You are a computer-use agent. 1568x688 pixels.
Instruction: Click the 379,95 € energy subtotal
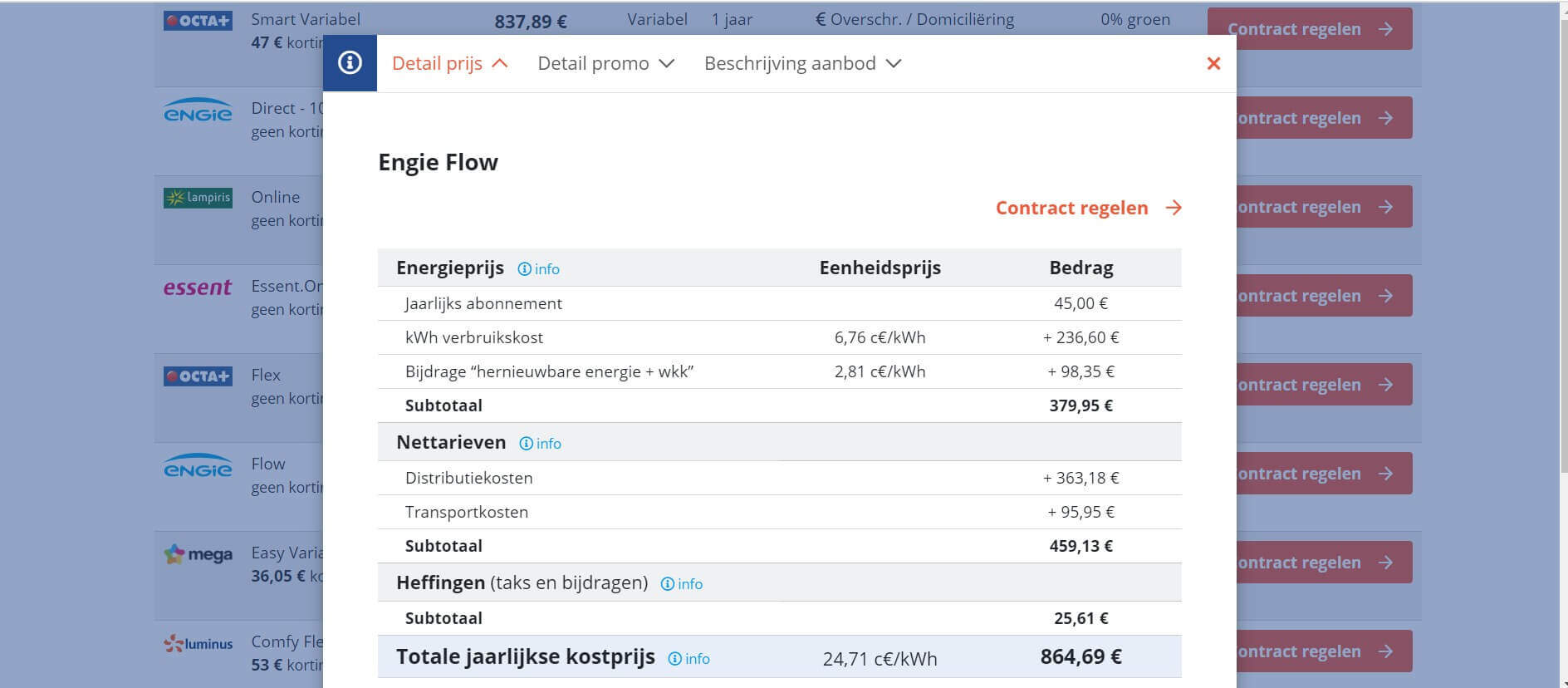click(1080, 405)
